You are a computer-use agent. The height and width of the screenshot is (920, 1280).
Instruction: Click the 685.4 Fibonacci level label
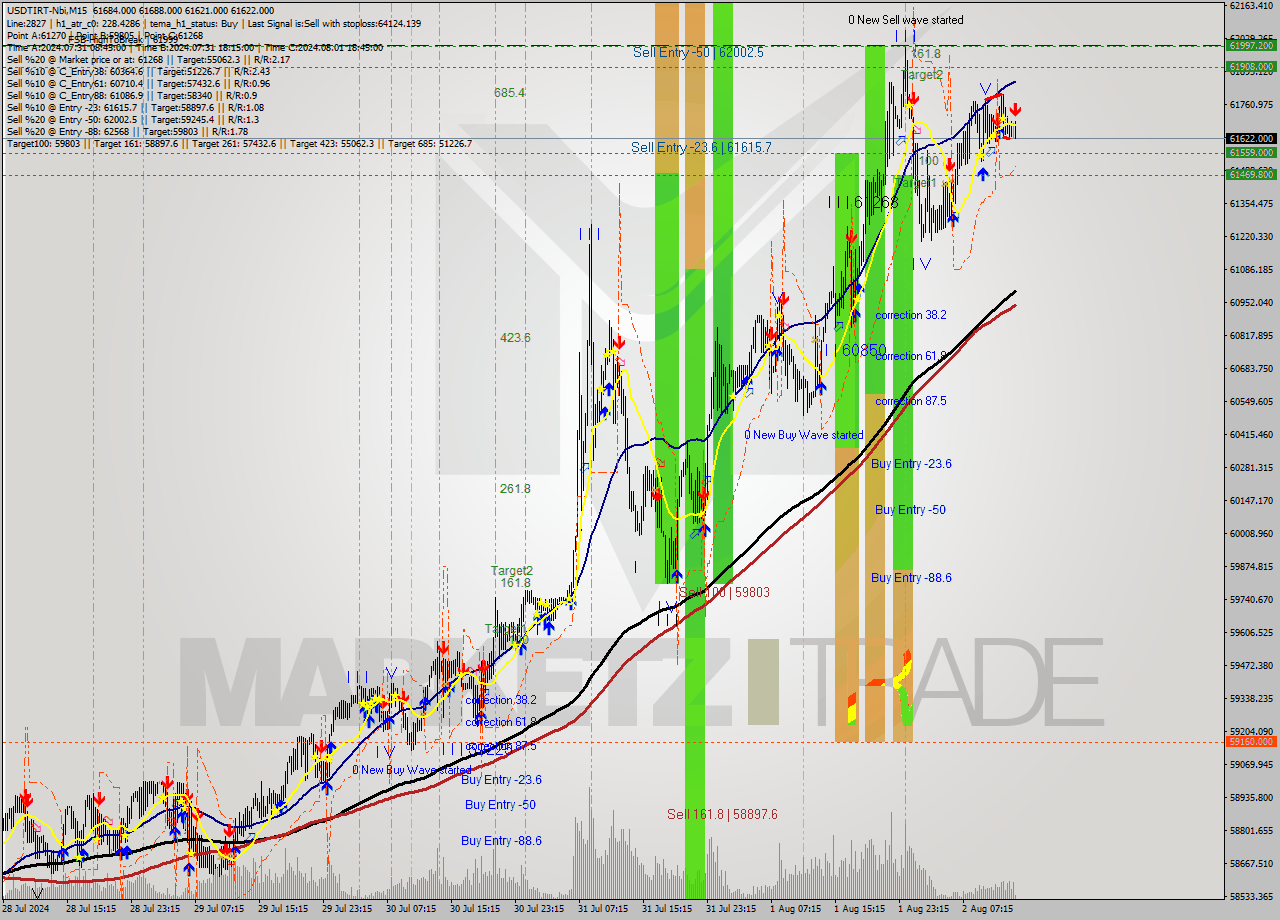(509, 92)
